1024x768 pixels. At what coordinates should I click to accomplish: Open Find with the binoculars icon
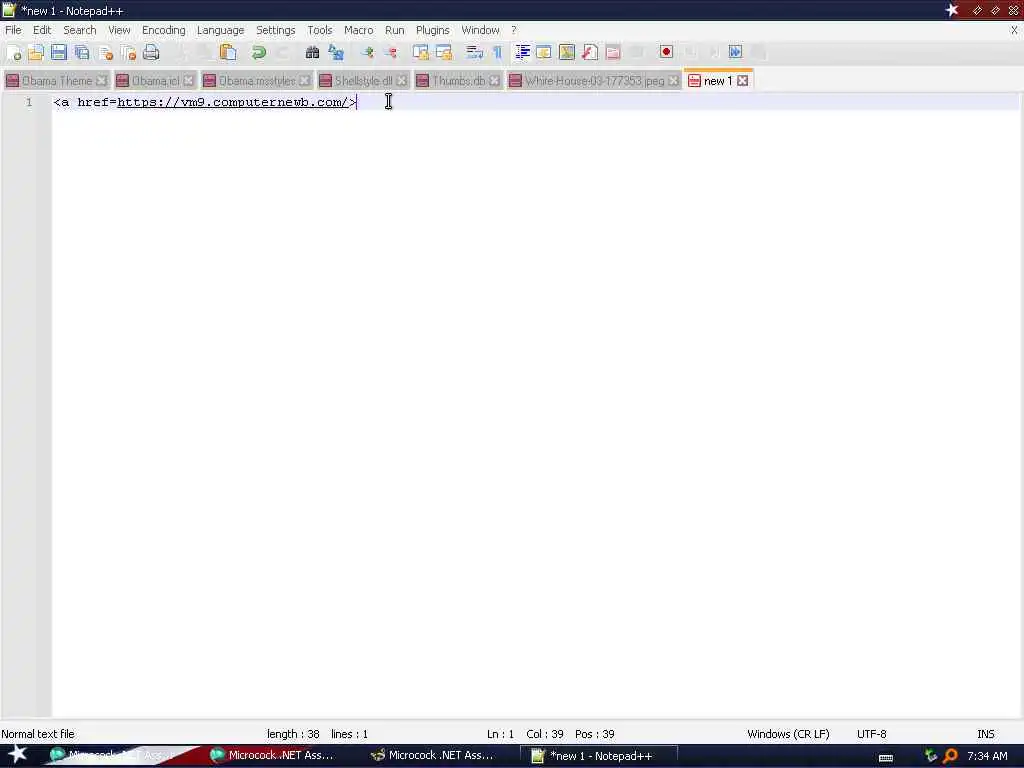pyautogui.click(x=312, y=52)
